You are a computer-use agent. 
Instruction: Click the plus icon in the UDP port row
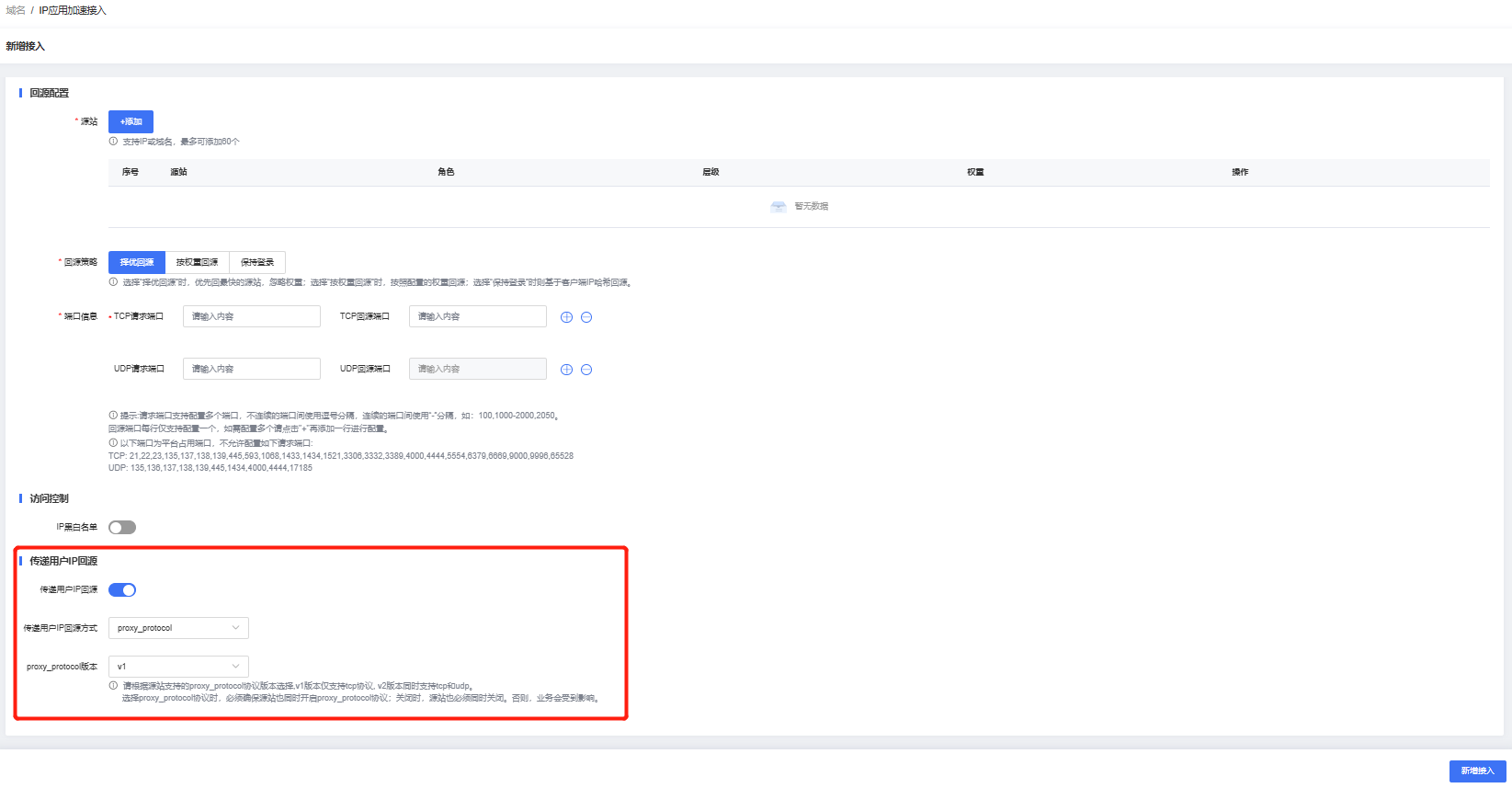pos(566,370)
